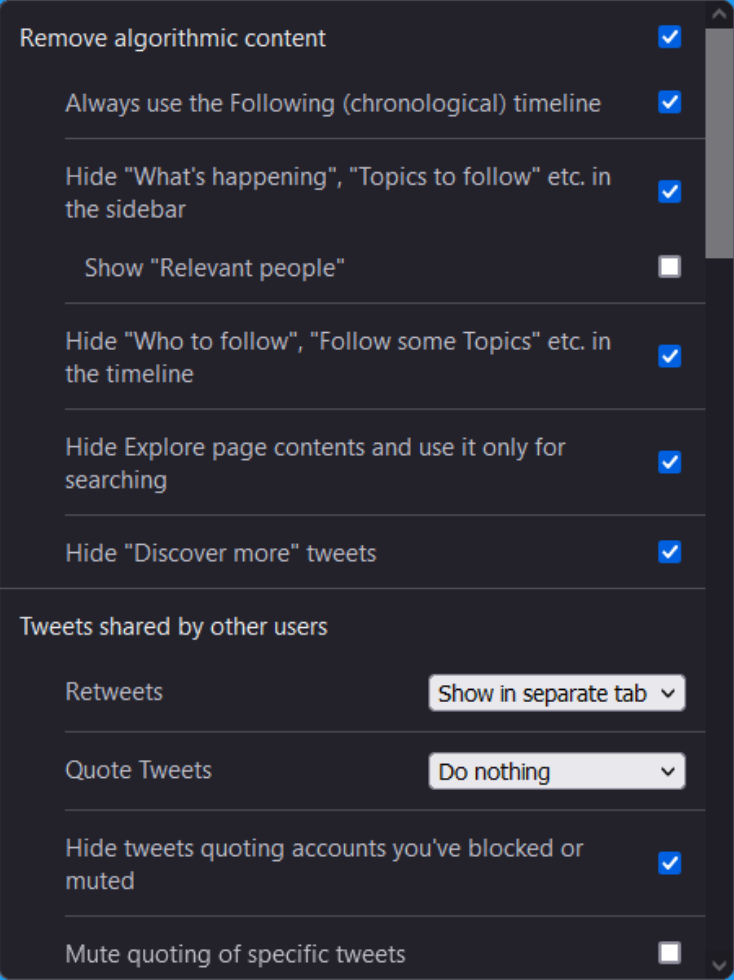Click the "Retweets" text label
This screenshot has width=734, height=980.
[114, 692]
